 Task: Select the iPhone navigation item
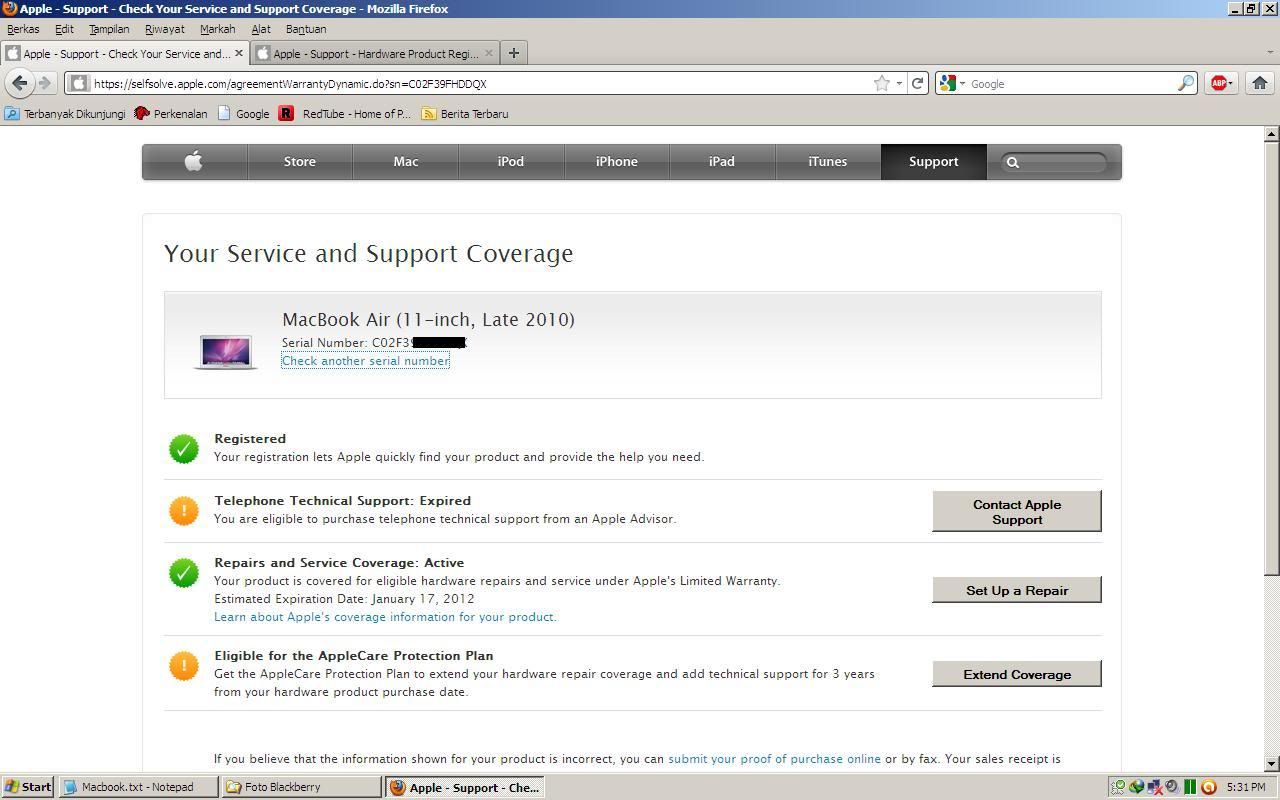click(x=617, y=161)
